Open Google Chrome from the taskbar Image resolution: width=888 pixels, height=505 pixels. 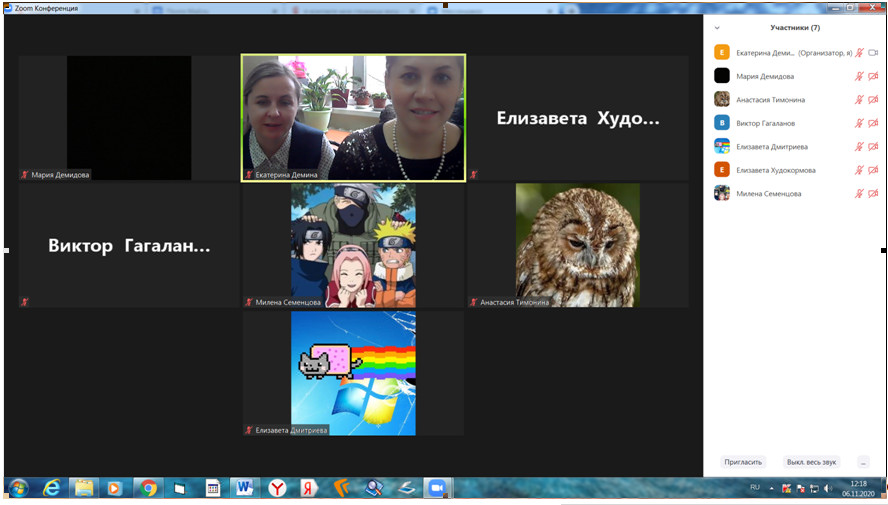pos(148,488)
